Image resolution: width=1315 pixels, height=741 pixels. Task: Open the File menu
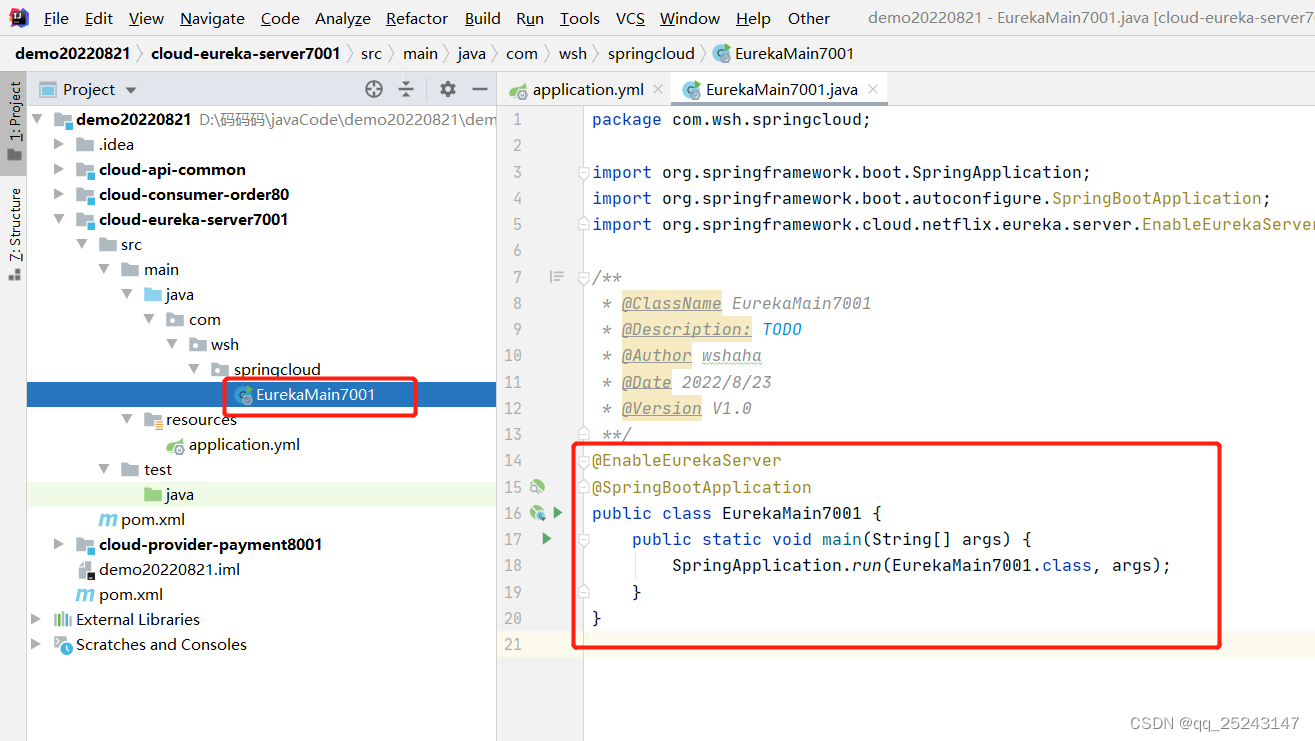pyautogui.click(x=56, y=18)
